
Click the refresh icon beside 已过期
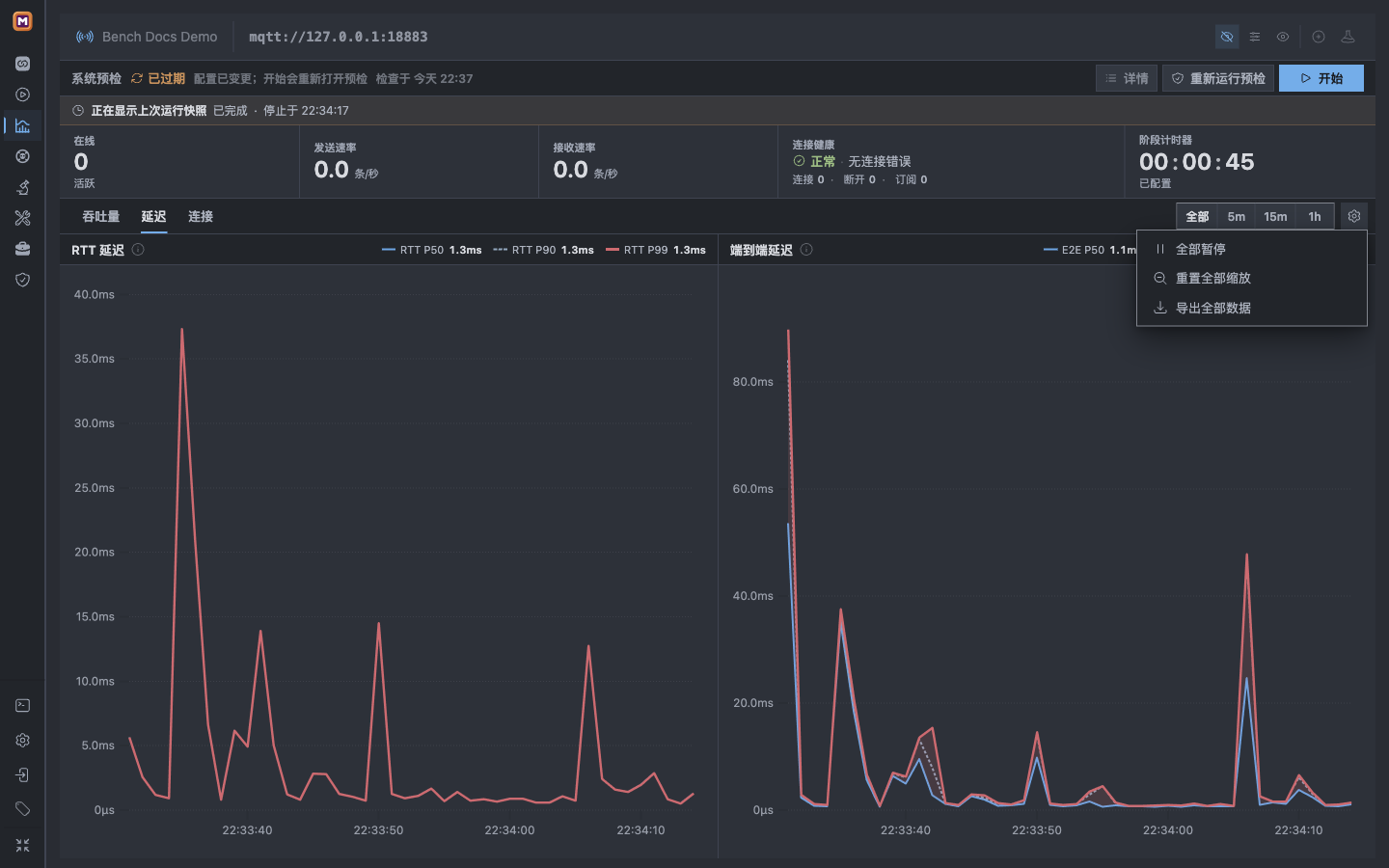(137, 78)
